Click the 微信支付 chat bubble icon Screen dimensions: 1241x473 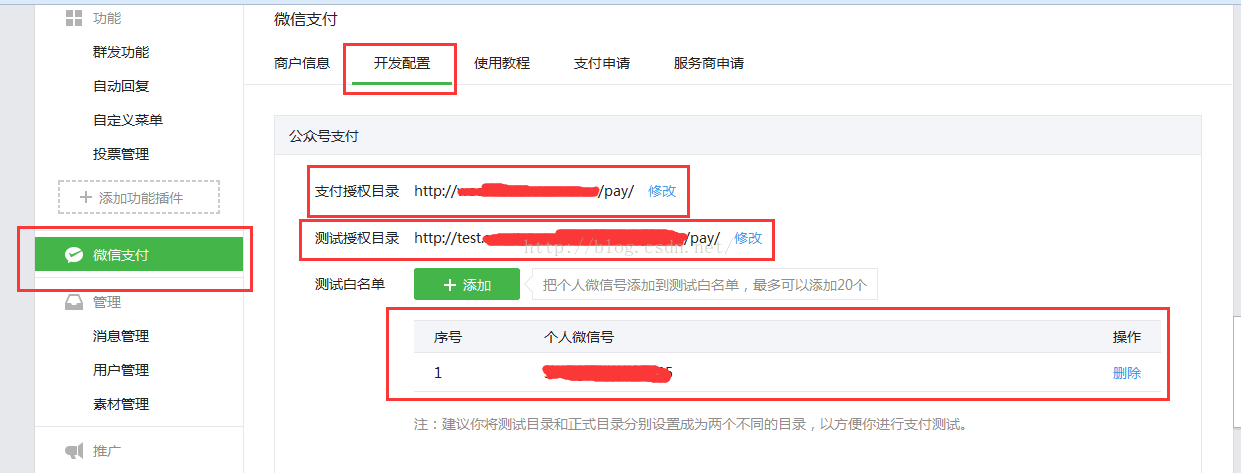point(74,255)
